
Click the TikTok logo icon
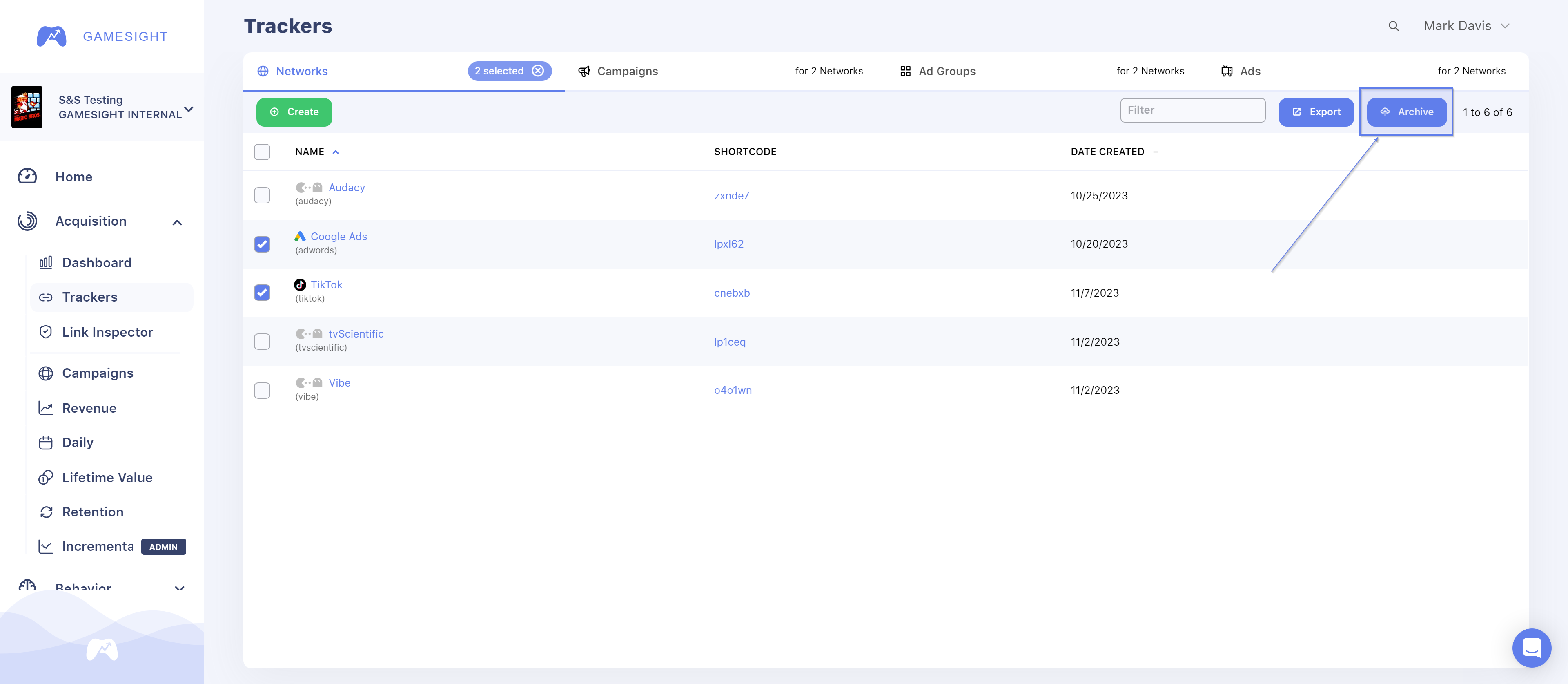coord(300,284)
